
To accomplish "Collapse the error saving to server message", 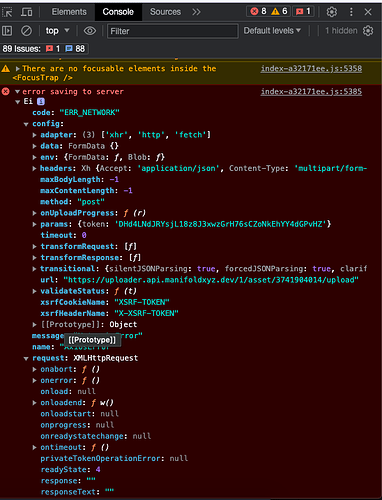I will (x=18, y=92).
